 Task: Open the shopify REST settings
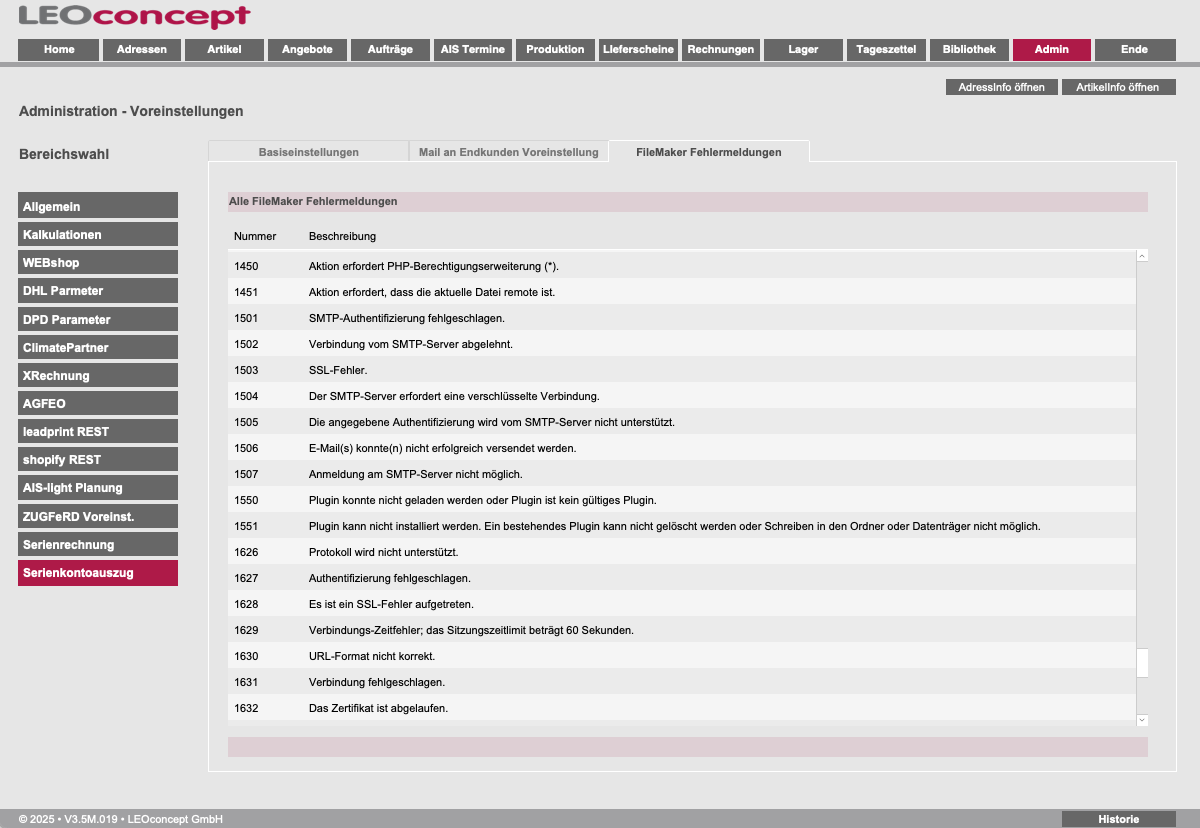98,459
